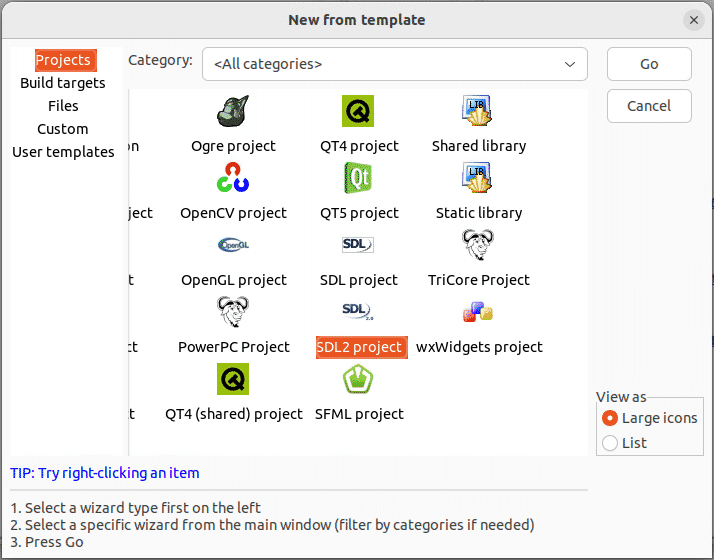Select the OpenCV project icon

coord(233,178)
